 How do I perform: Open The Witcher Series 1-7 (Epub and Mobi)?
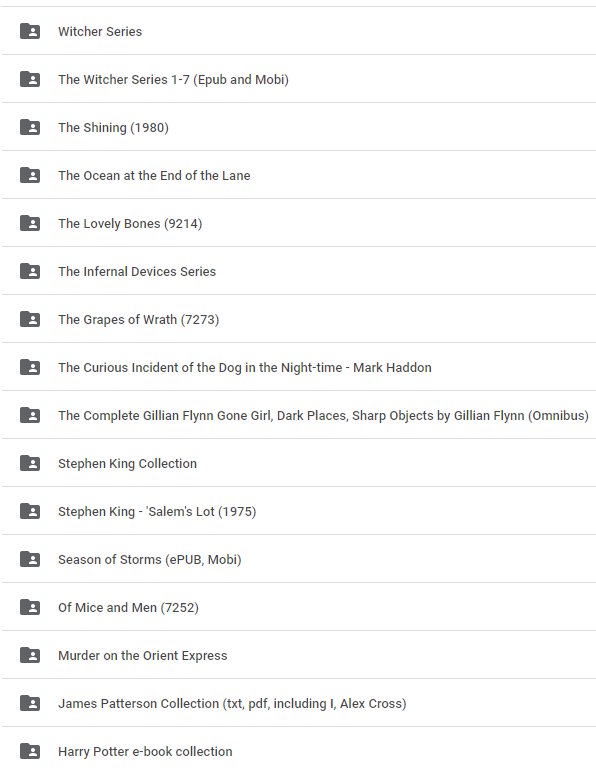click(x=298, y=79)
